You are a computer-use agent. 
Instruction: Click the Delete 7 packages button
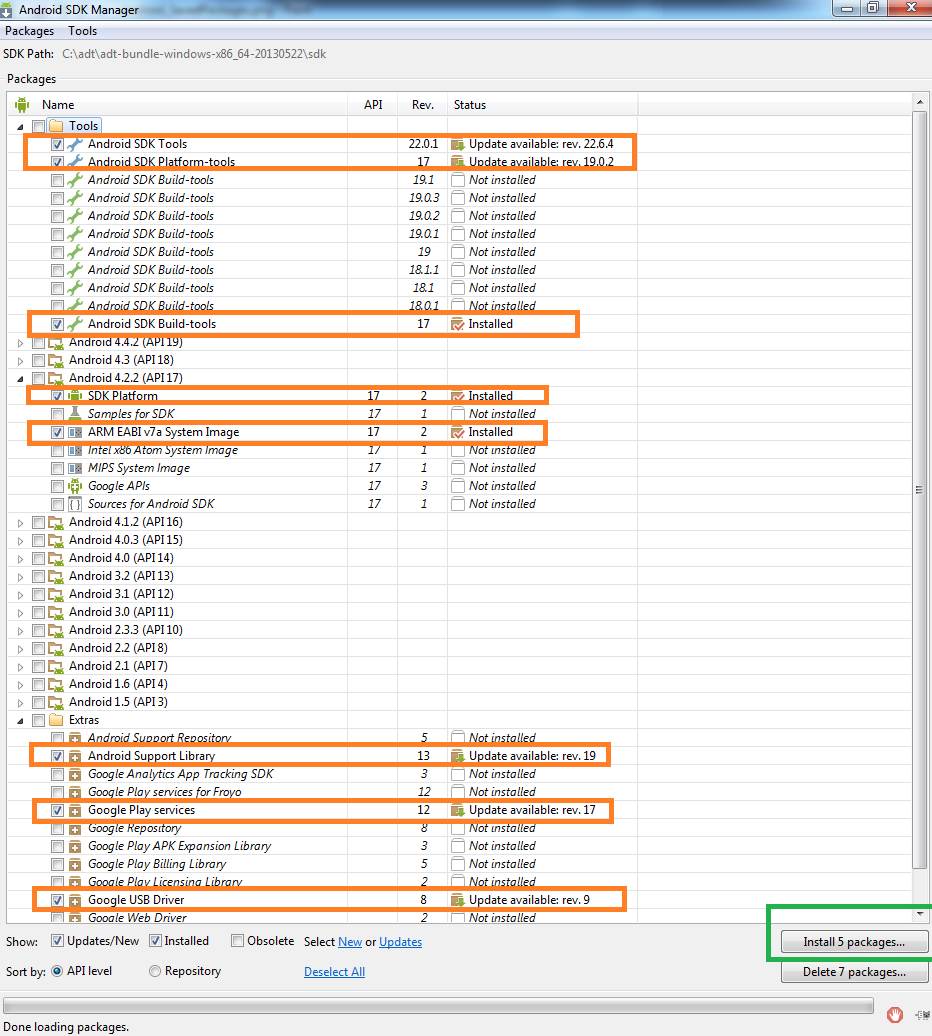[854, 971]
